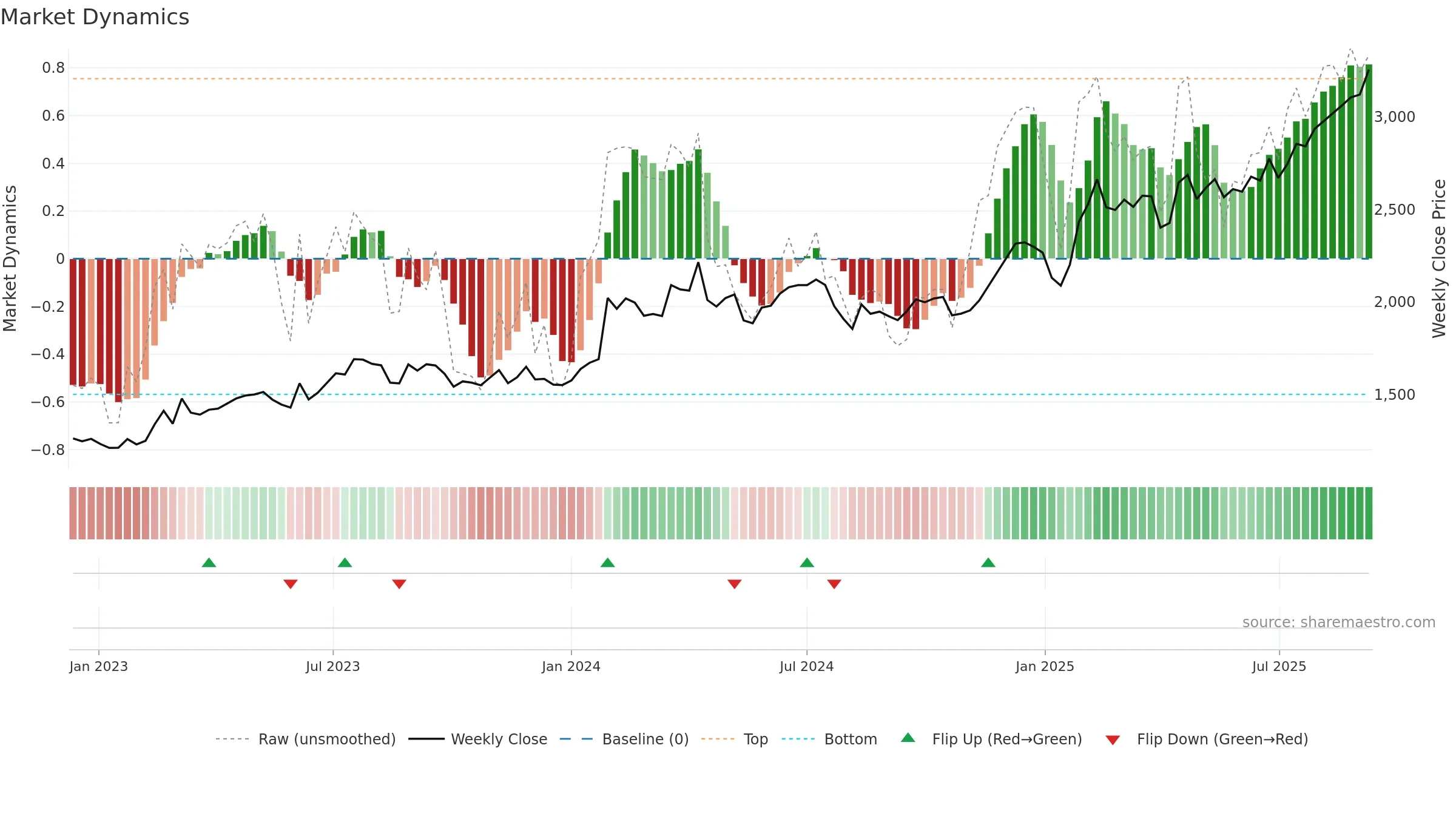1456x819 pixels.
Task: Click the red flip-down marker in Aug 2023
Action: [x=399, y=584]
